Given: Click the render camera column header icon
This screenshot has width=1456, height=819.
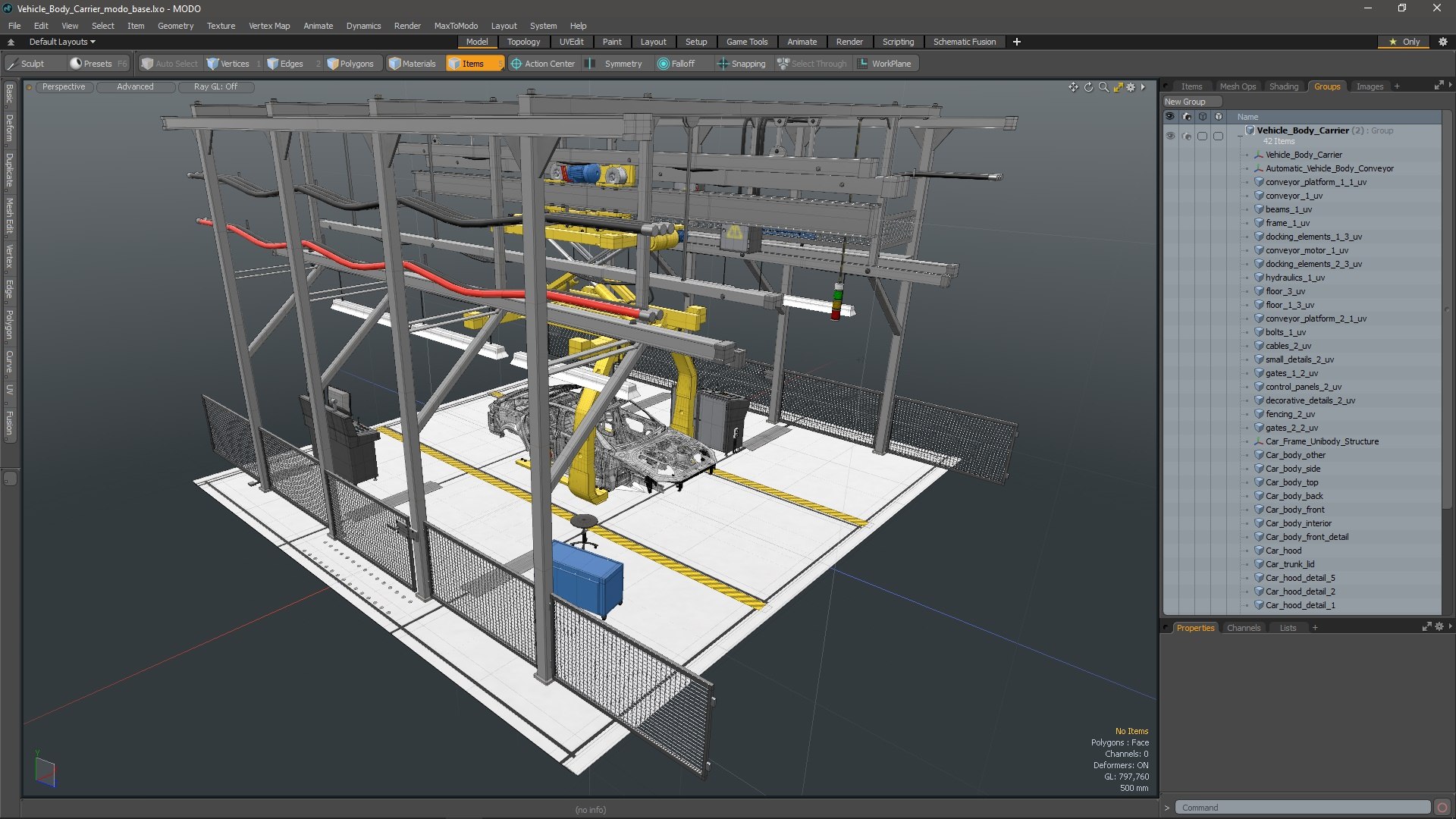Looking at the screenshot, I should pos(1187,117).
